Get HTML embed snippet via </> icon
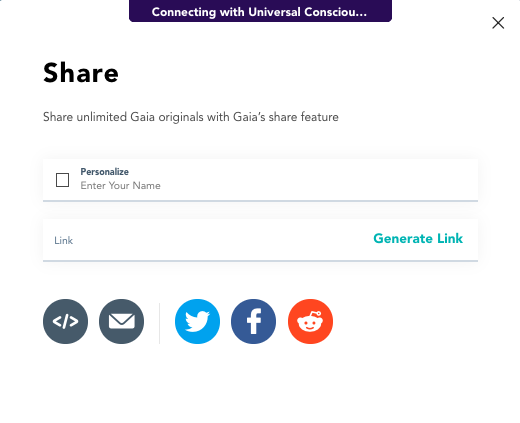 pos(65,321)
